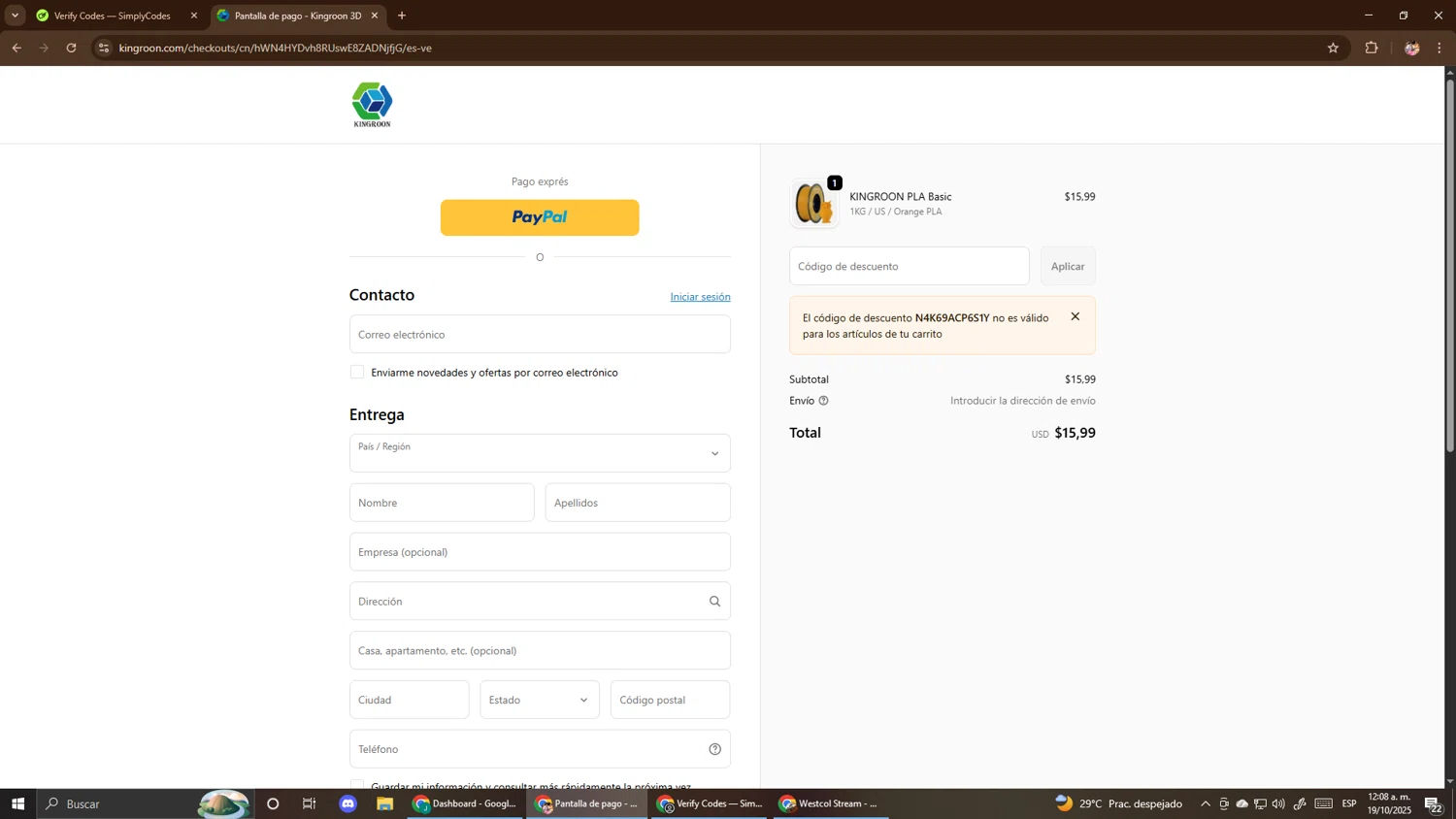This screenshot has width=1456, height=819.
Task: Open the clock and date flyout
Action: click(1389, 803)
